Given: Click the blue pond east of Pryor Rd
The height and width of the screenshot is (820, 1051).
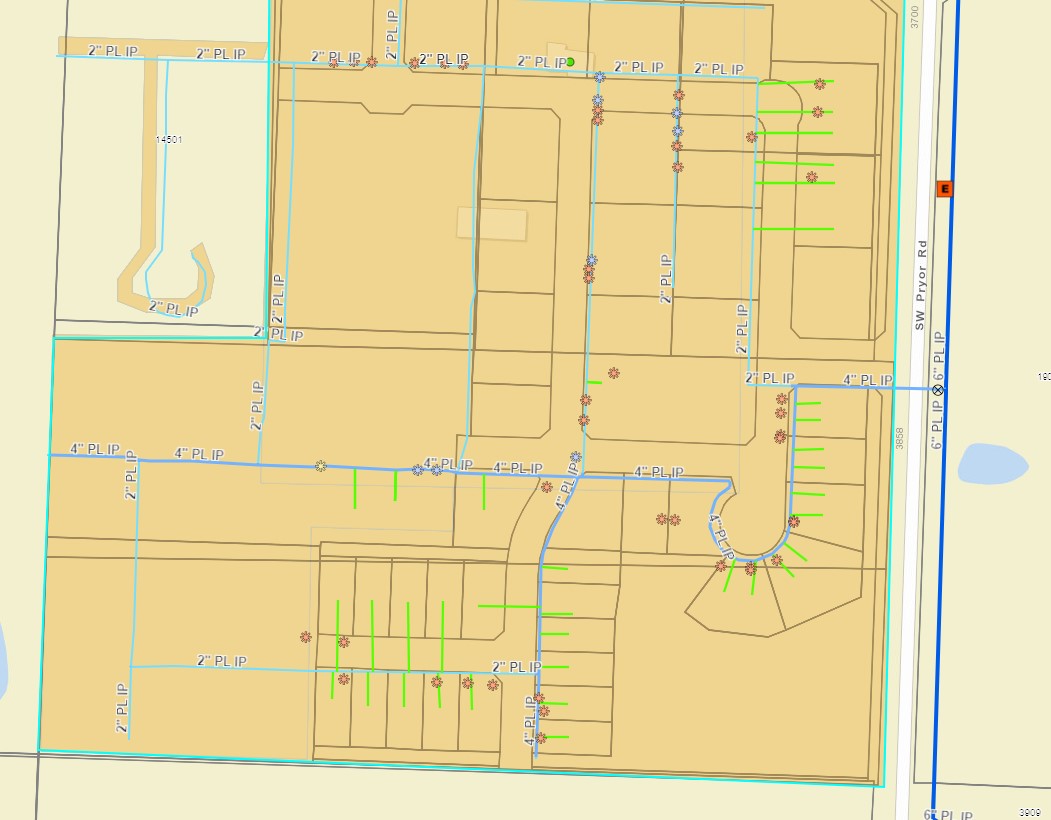Looking at the screenshot, I should [x=992, y=465].
